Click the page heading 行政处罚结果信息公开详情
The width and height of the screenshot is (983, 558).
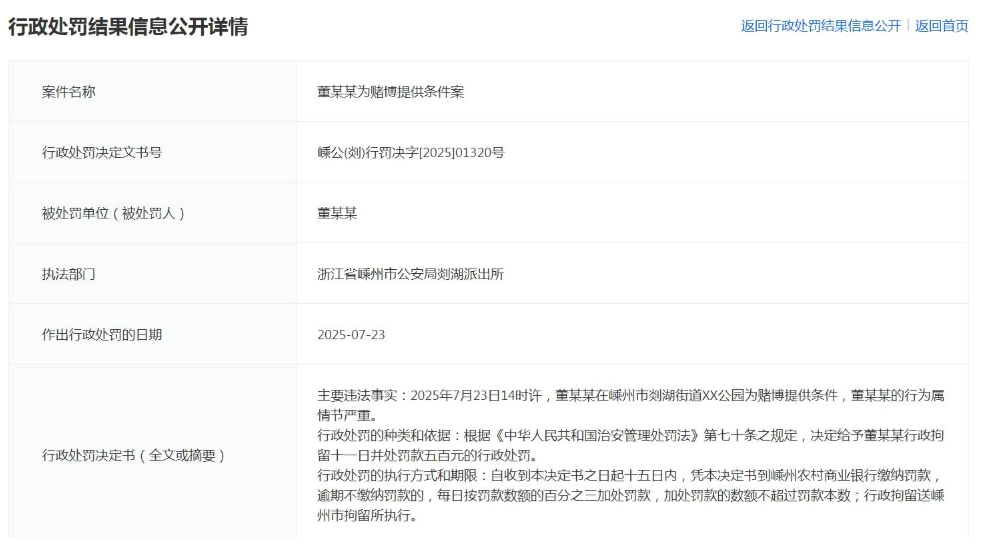[128, 27]
